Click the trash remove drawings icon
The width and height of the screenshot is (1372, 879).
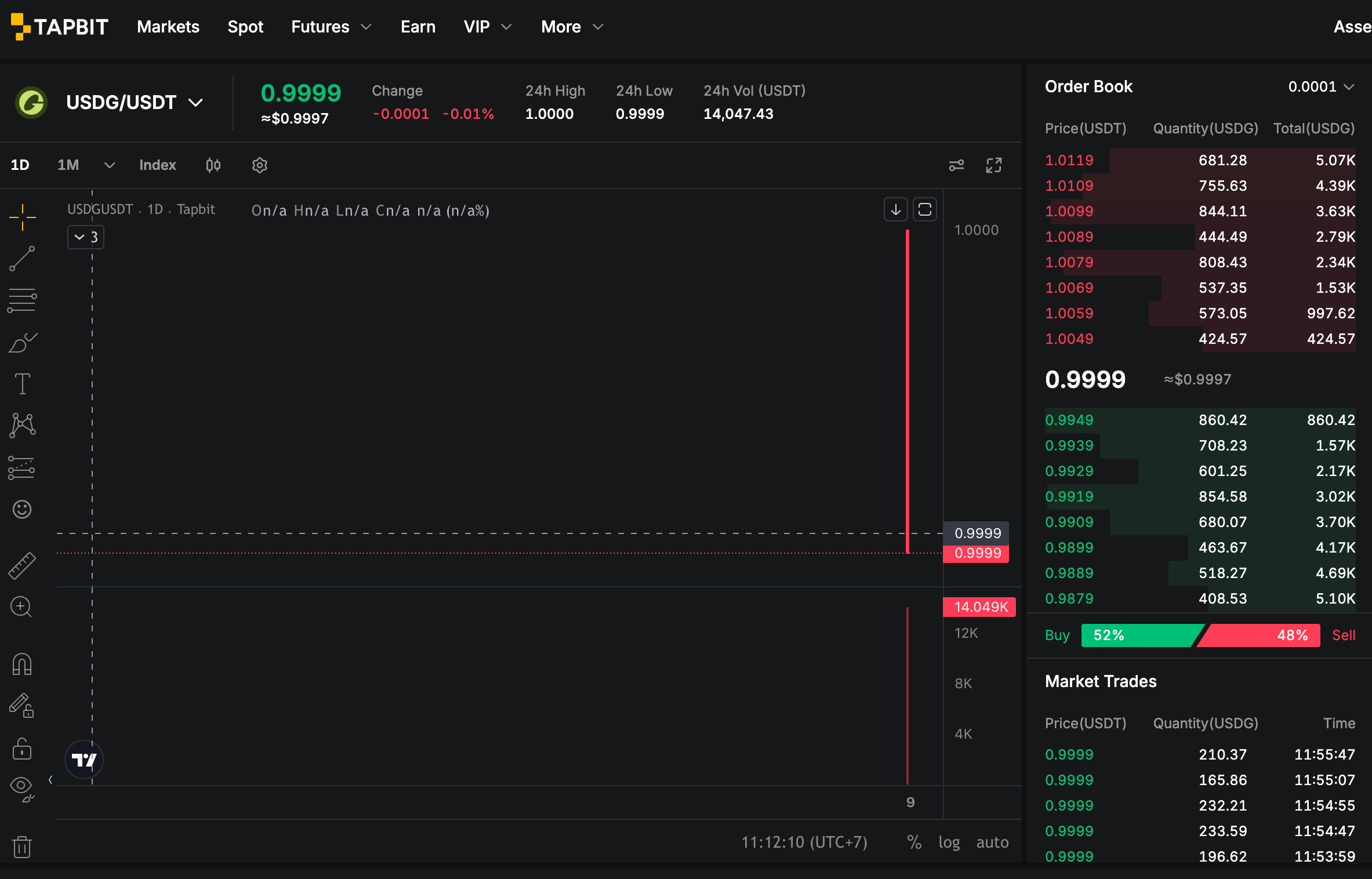pos(23,847)
